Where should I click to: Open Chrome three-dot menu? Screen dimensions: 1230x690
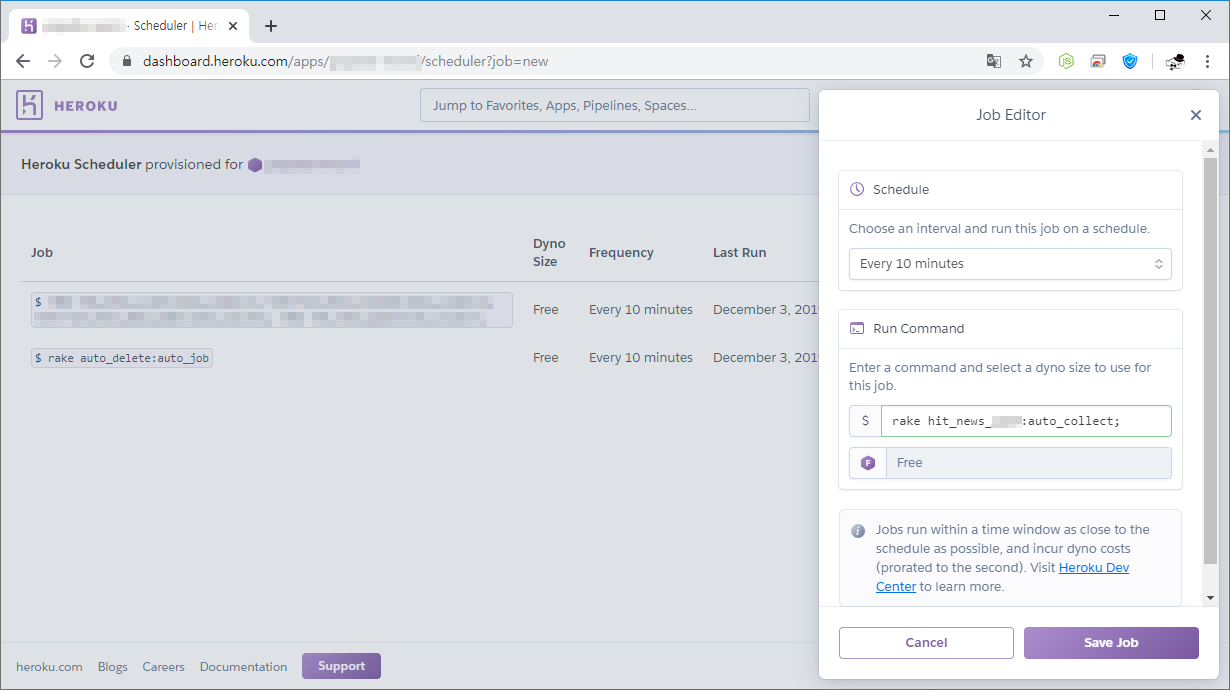pyautogui.click(x=1207, y=61)
